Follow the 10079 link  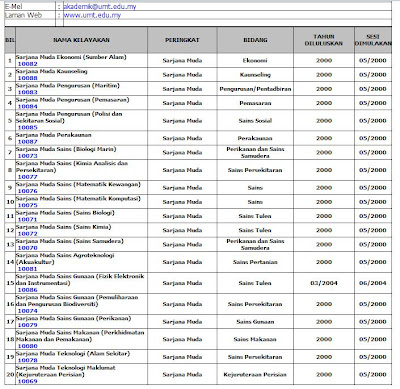pyautogui.click(x=28, y=325)
